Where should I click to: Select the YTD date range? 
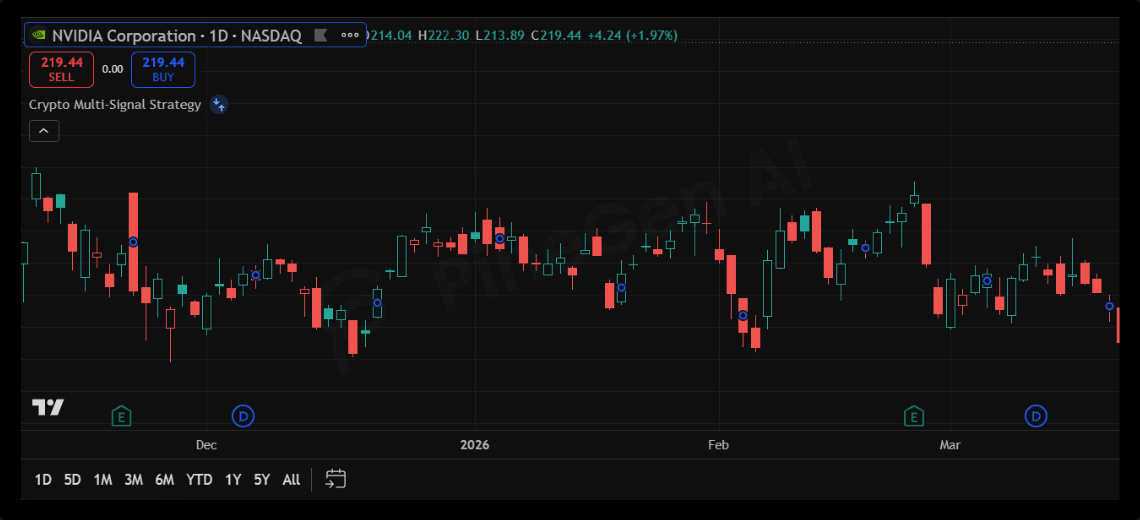pyautogui.click(x=198, y=480)
